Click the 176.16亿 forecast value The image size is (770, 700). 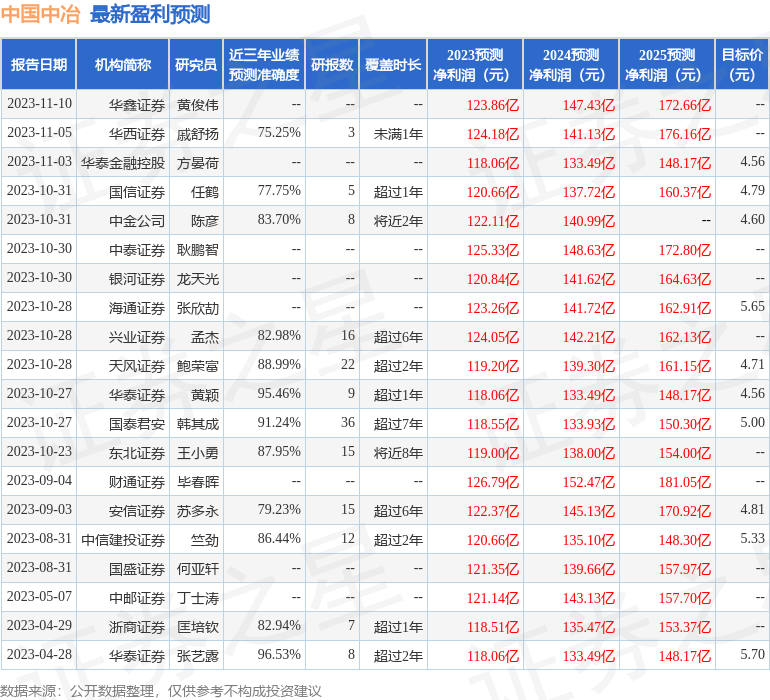click(685, 134)
